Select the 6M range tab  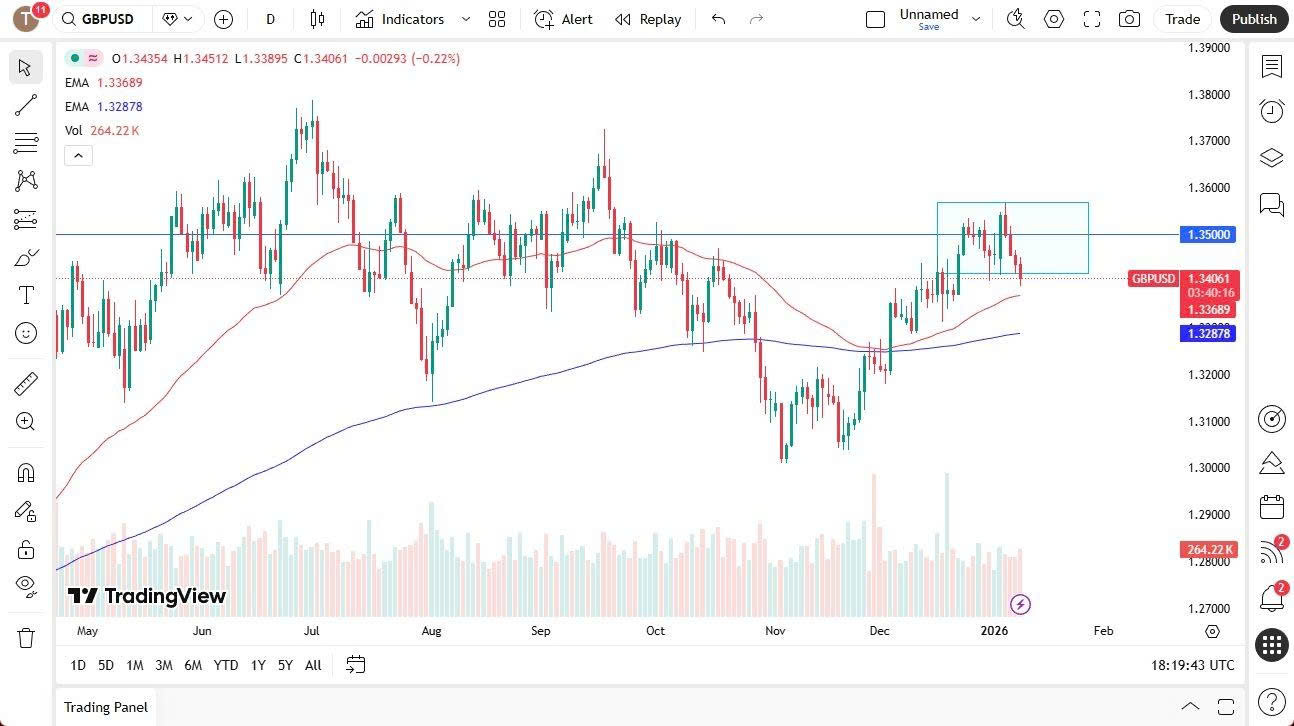coord(193,665)
